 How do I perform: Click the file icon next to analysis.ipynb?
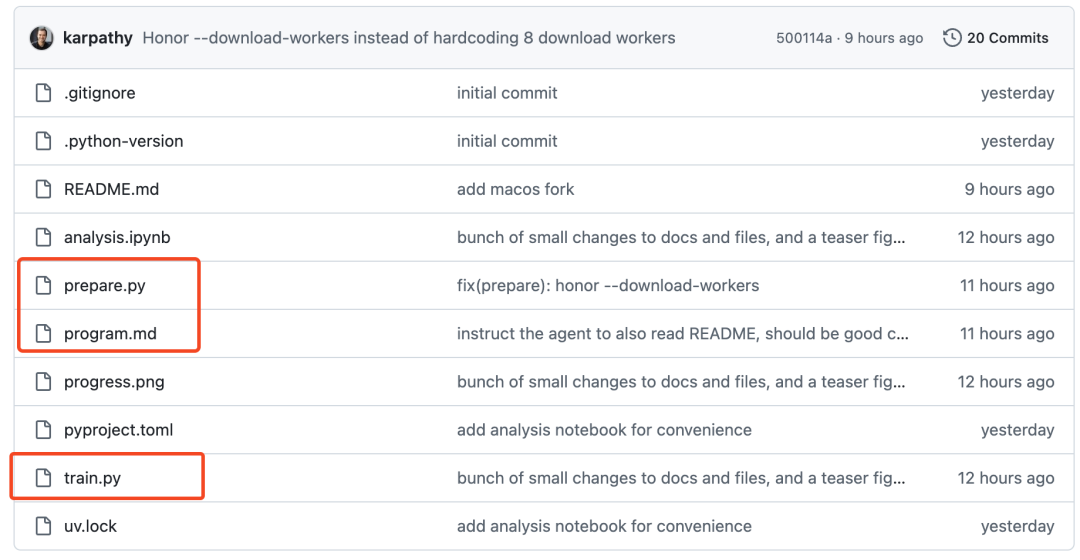click(43, 237)
